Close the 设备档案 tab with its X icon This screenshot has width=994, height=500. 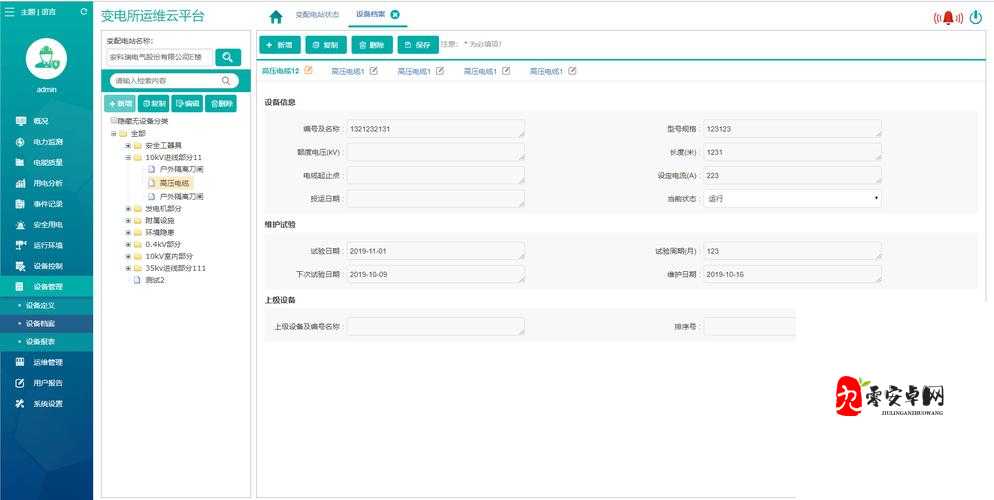click(395, 14)
